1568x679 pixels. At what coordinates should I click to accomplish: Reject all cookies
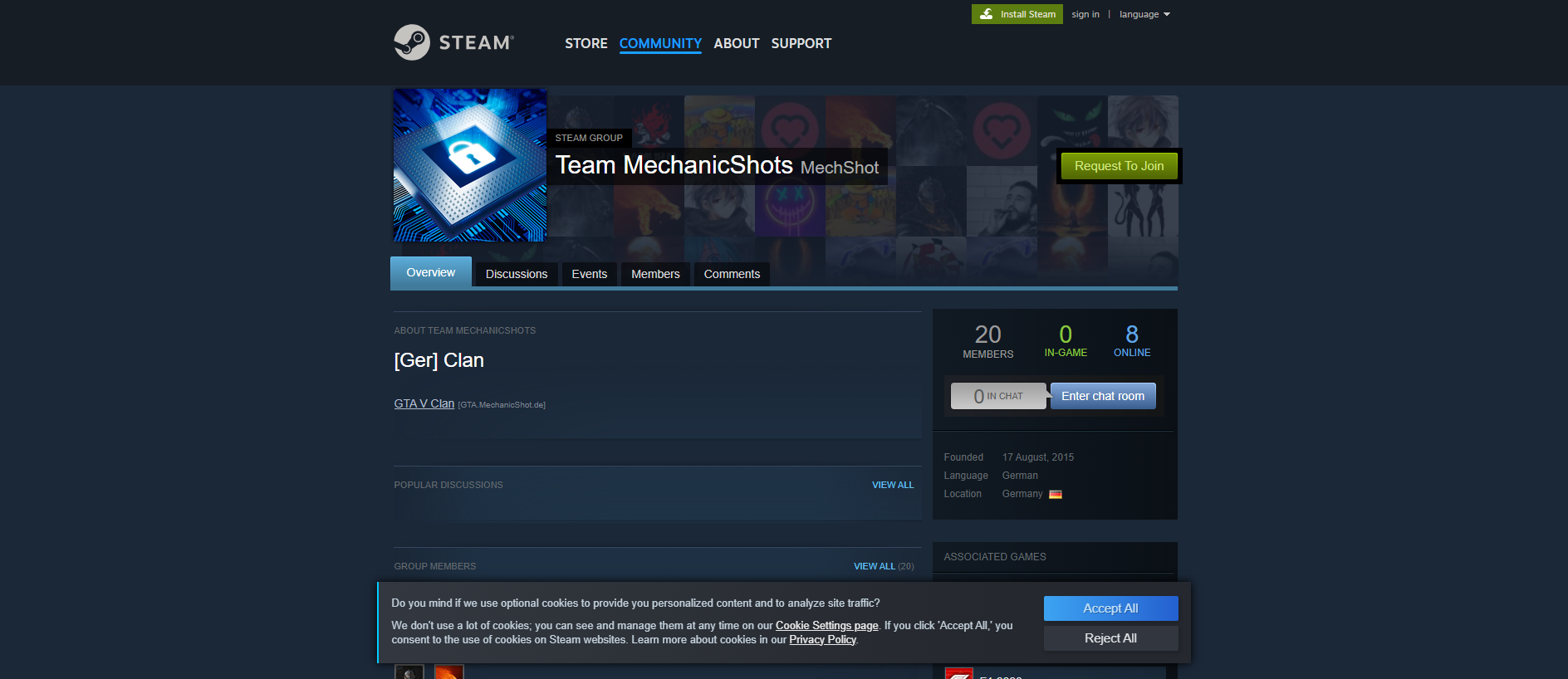[1110, 638]
